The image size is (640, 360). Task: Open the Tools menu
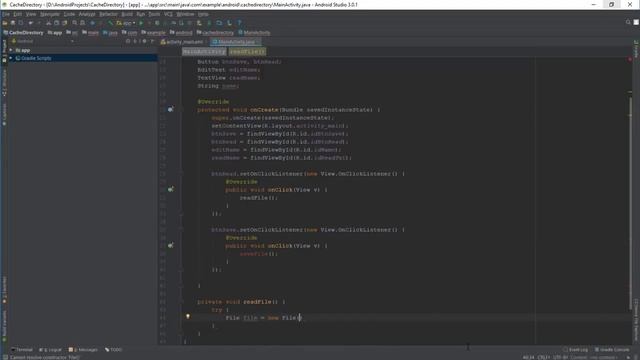(x=154, y=14)
